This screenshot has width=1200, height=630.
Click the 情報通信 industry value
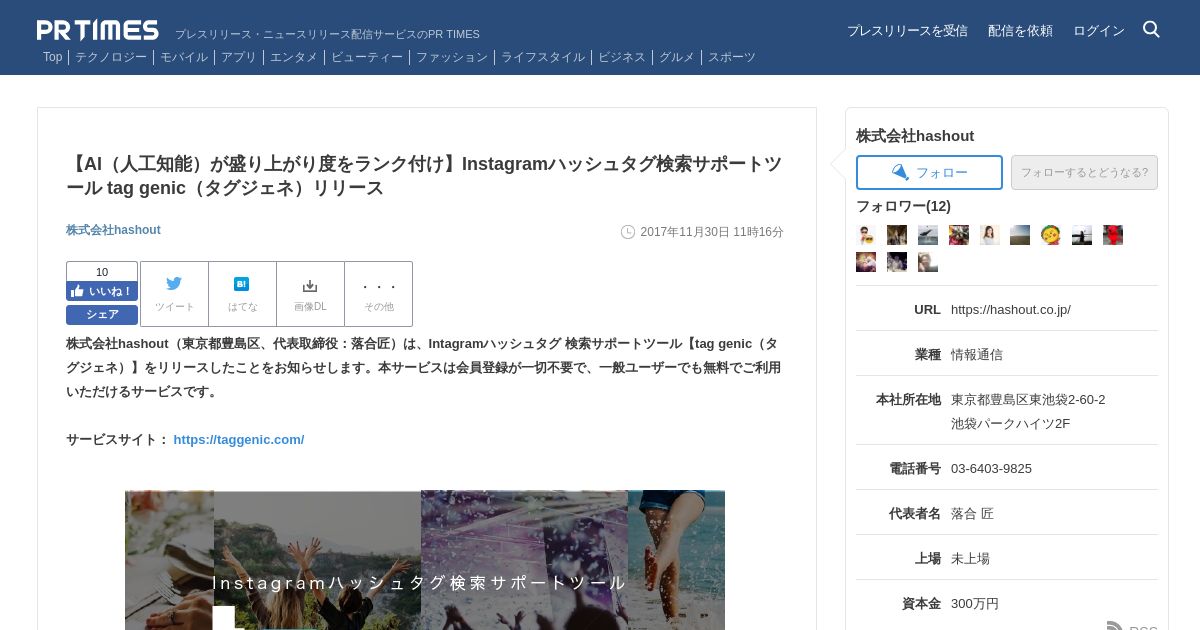point(977,355)
